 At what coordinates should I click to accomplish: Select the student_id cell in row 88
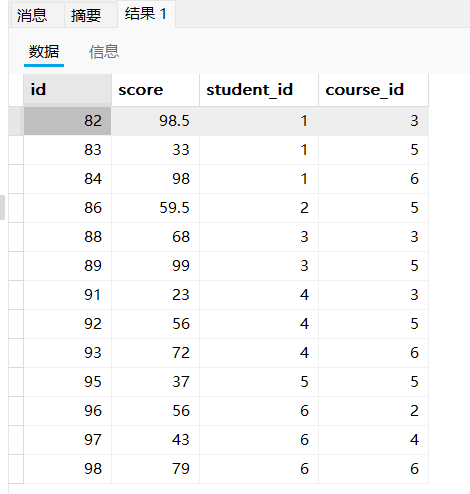[x=259, y=237]
